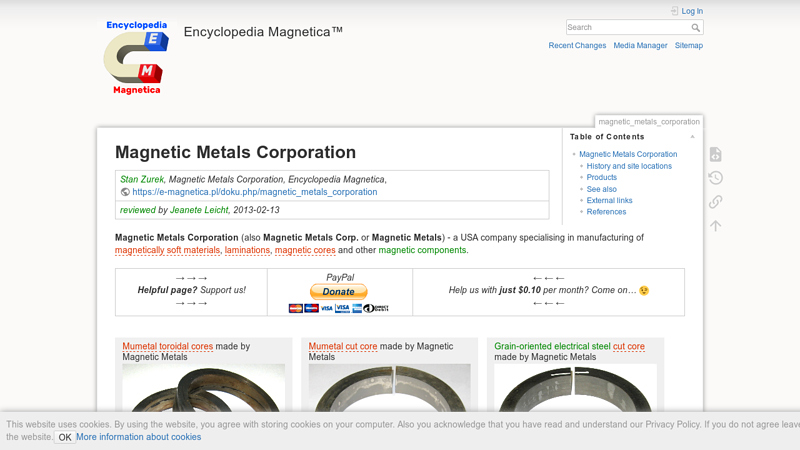Viewport: 800px width, 450px height.
Task: Open Mumetal toroidal cores caption link
Action: click(167, 346)
